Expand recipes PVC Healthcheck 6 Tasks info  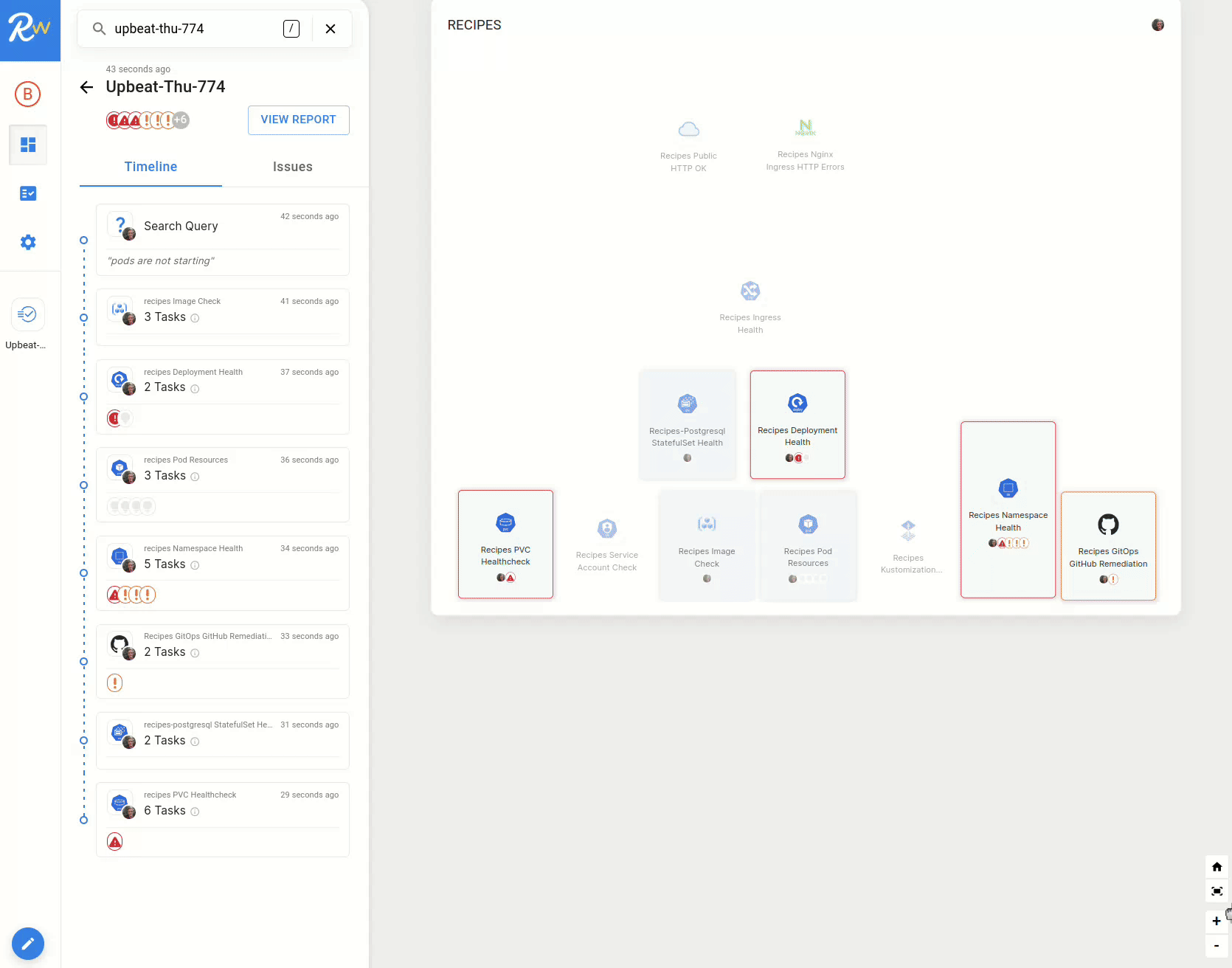point(195,812)
